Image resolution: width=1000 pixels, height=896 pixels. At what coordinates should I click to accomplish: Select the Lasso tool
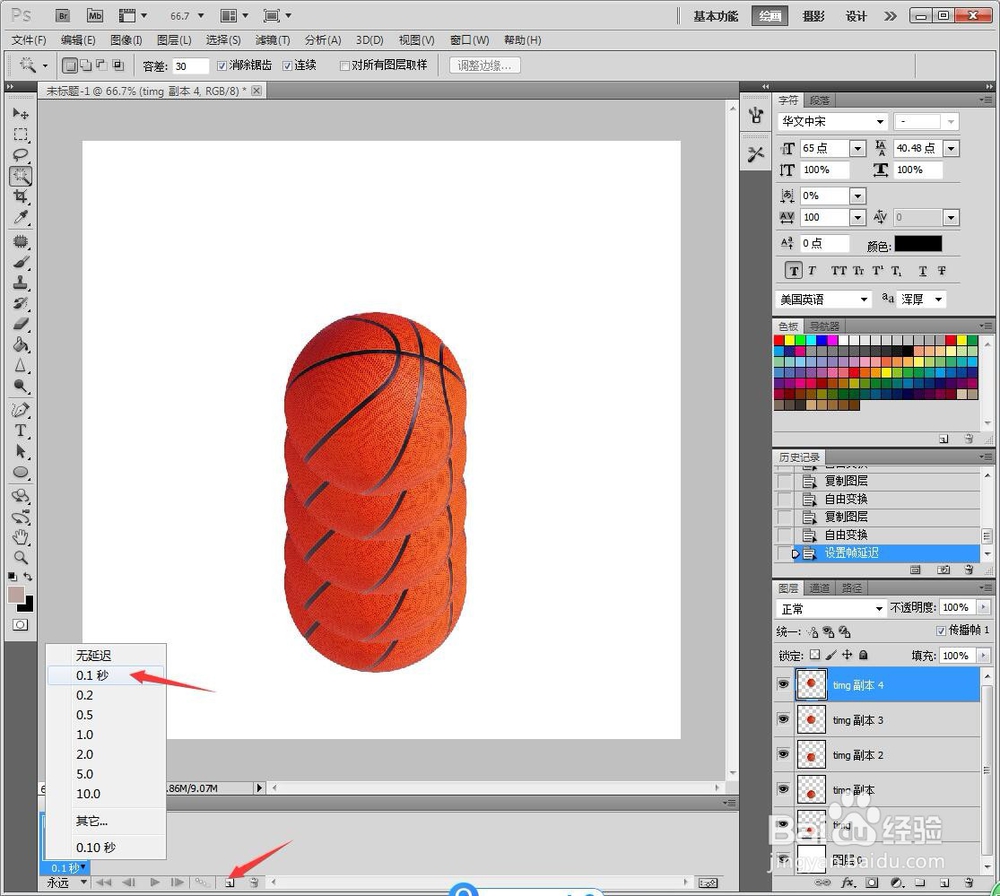coord(20,154)
